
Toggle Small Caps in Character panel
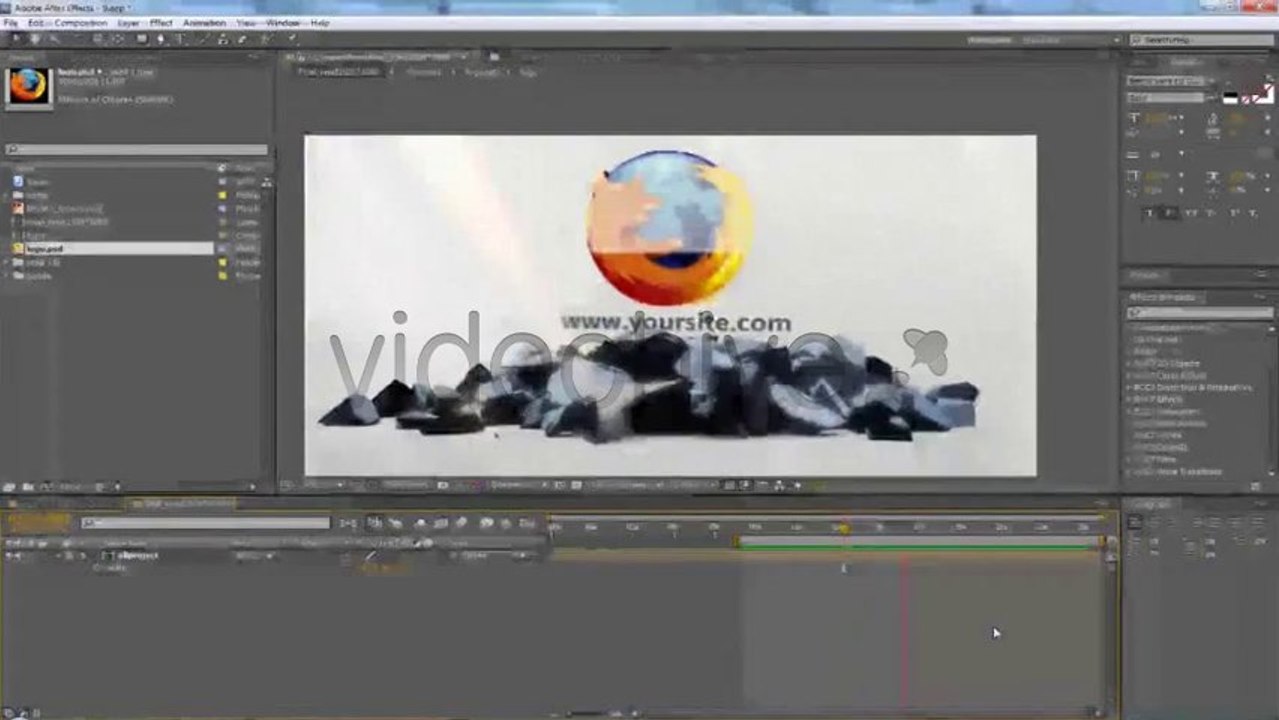tap(1211, 213)
